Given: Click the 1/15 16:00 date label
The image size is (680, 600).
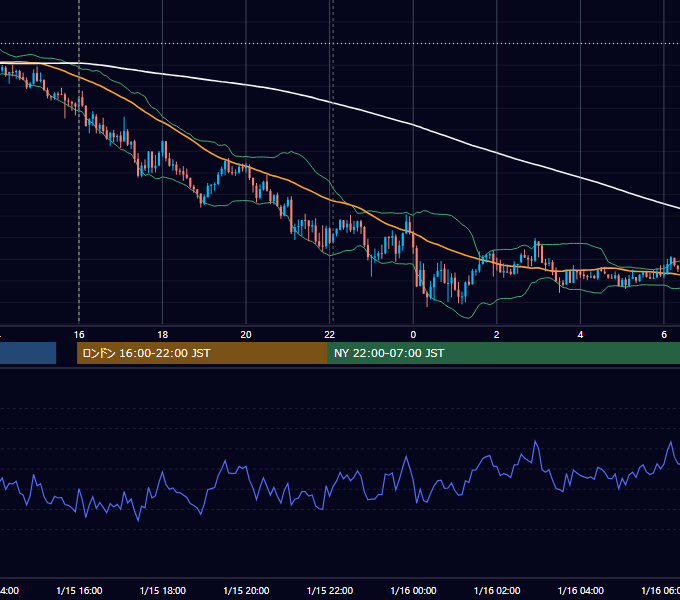Looking at the screenshot, I should 79,590.
